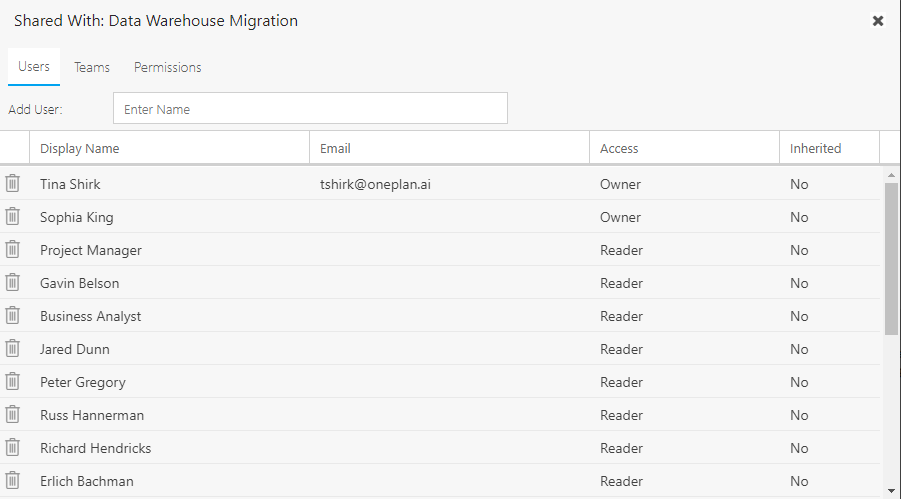Click the scrollbar down arrow

pos(891,491)
